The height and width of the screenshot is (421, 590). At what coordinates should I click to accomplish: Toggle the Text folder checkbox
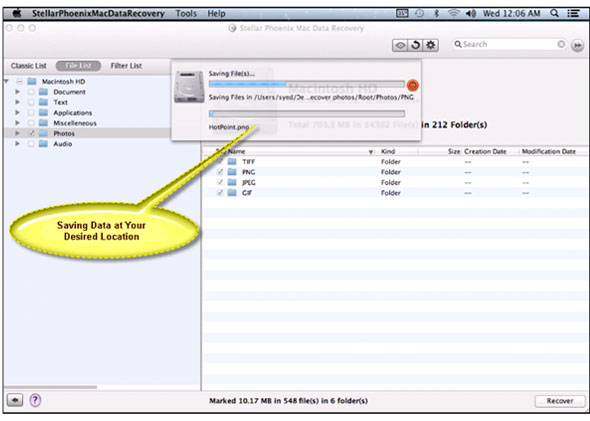click(31, 102)
